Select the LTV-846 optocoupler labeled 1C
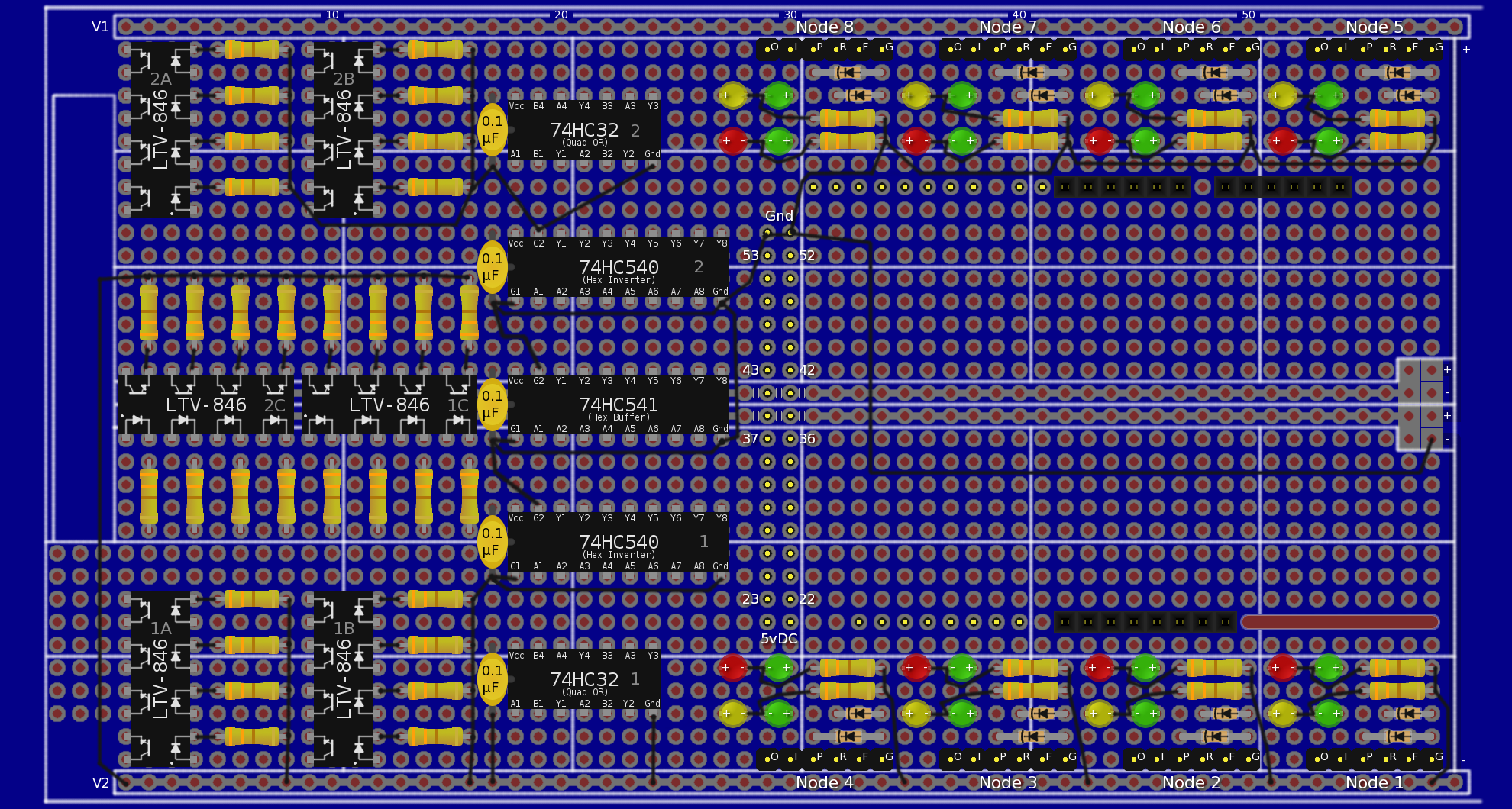1512x809 pixels. click(389, 405)
